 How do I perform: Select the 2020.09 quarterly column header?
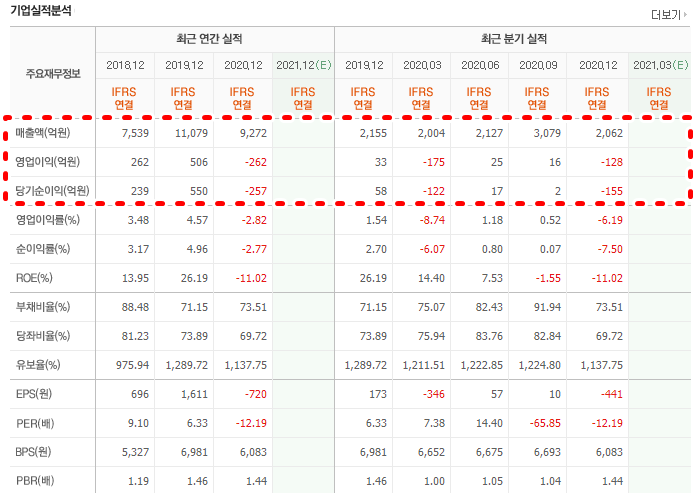[538, 65]
